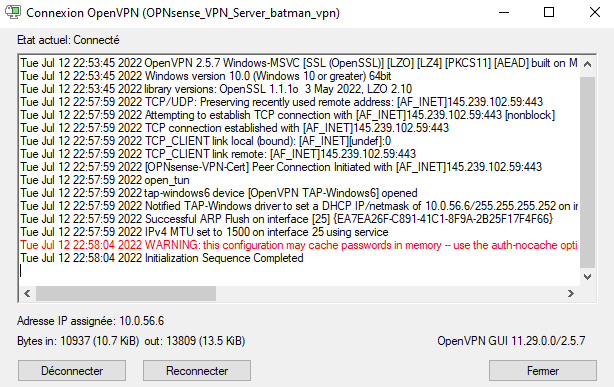Close the window using the X icon
This screenshot has height=387, width=614.
[x=595, y=13]
